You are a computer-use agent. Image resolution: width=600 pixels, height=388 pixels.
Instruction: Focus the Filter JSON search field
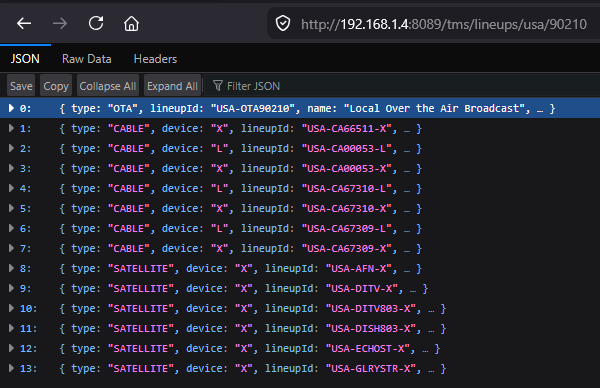click(x=402, y=86)
